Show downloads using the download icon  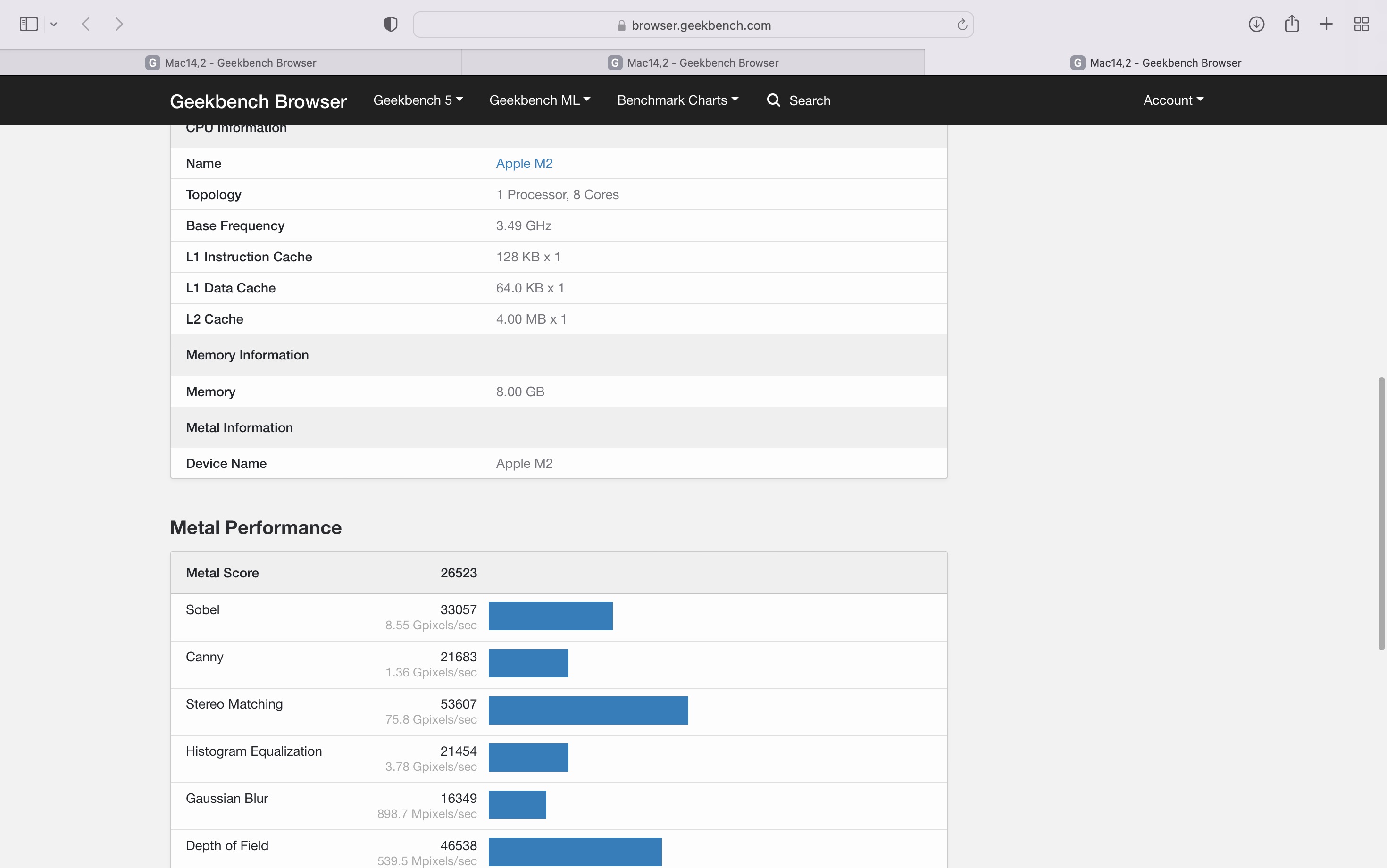click(1257, 24)
